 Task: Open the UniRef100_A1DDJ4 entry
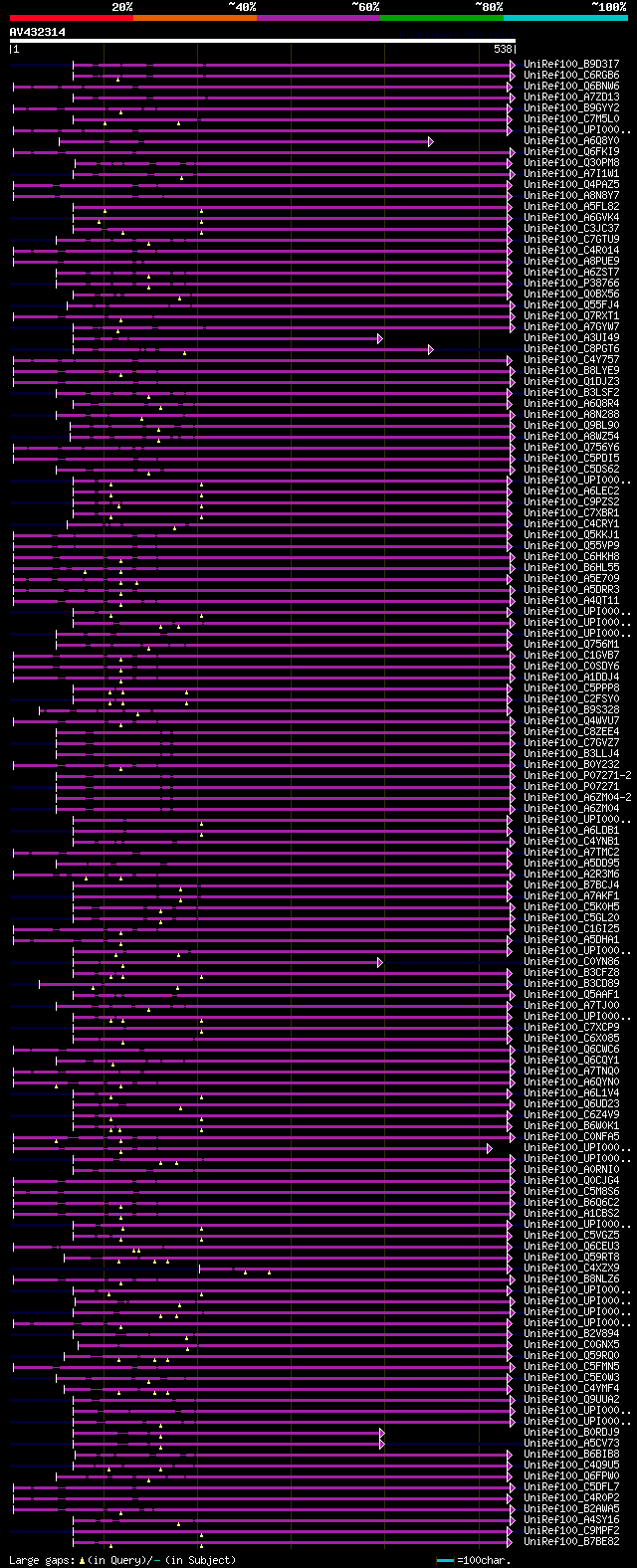point(571,677)
